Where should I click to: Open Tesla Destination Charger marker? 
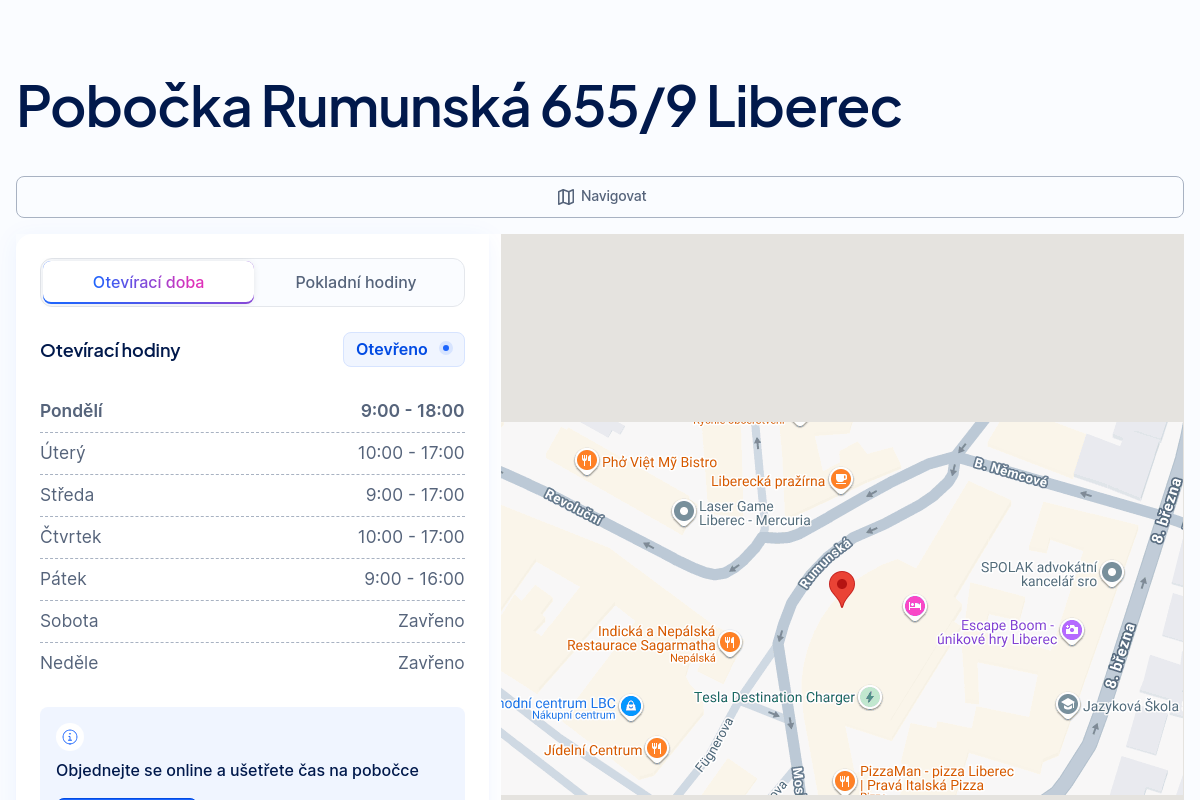tap(870, 697)
